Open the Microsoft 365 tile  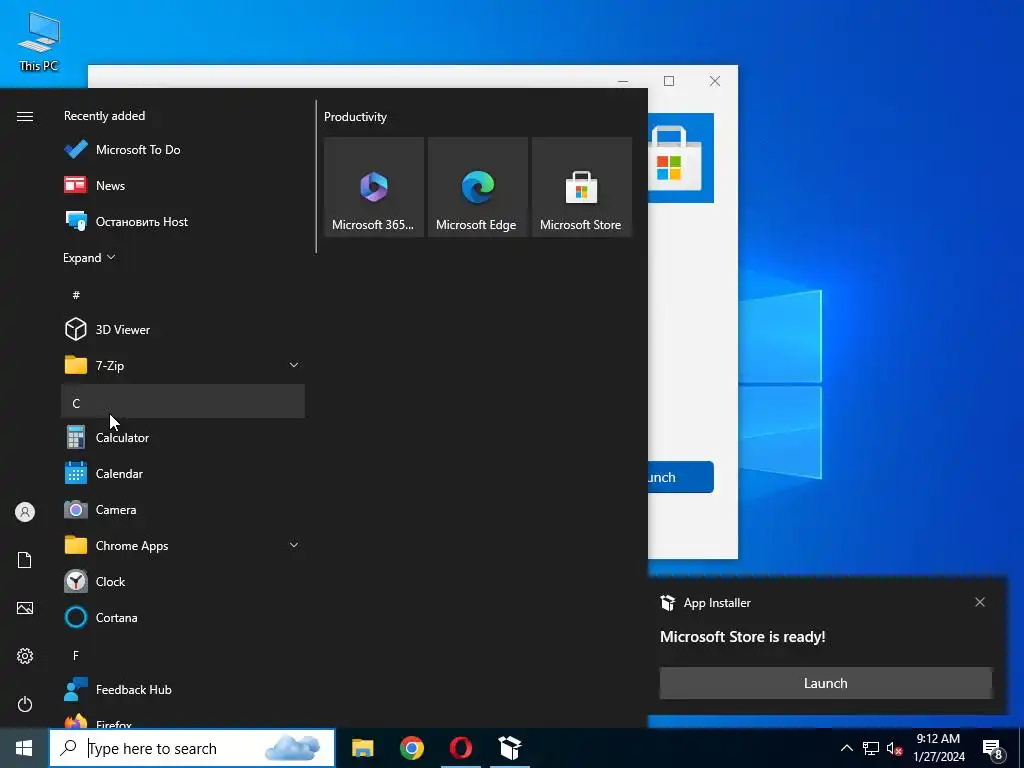tap(374, 187)
